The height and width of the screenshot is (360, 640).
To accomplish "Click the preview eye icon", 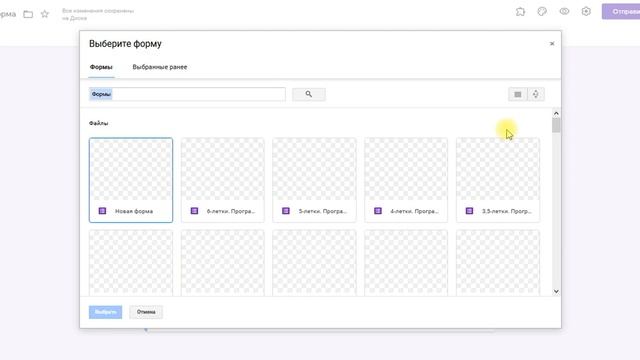I will tap(564, 11).
